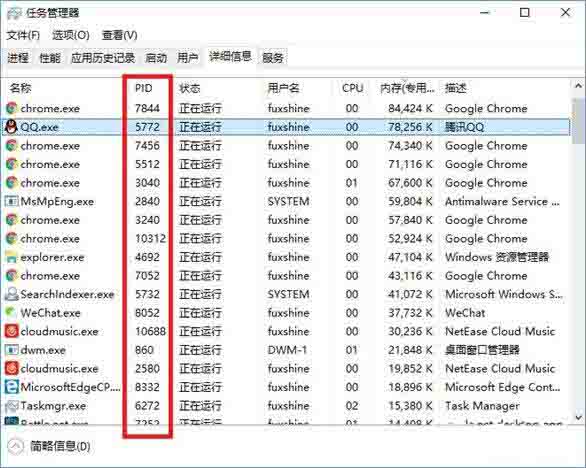Click the PID value 8332
The width and height of the screenshot is (586, 468).
click(x=147, y=387)
